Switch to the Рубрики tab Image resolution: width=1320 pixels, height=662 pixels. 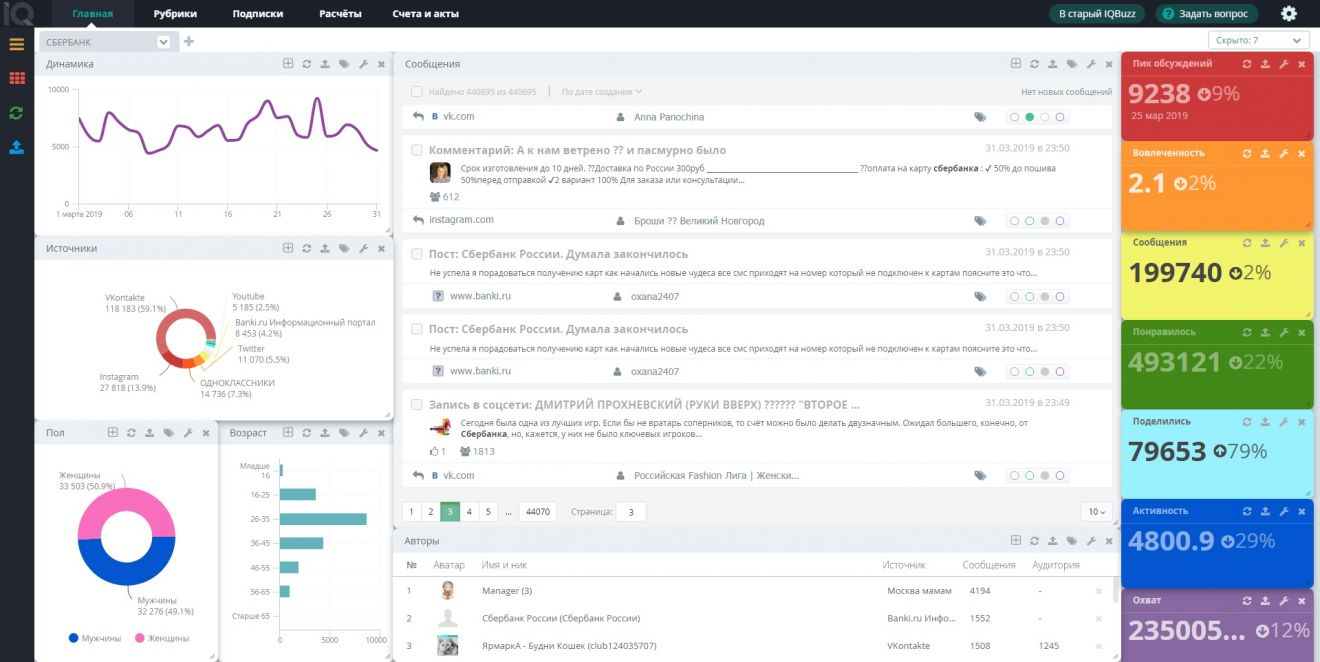click(175, 14)
